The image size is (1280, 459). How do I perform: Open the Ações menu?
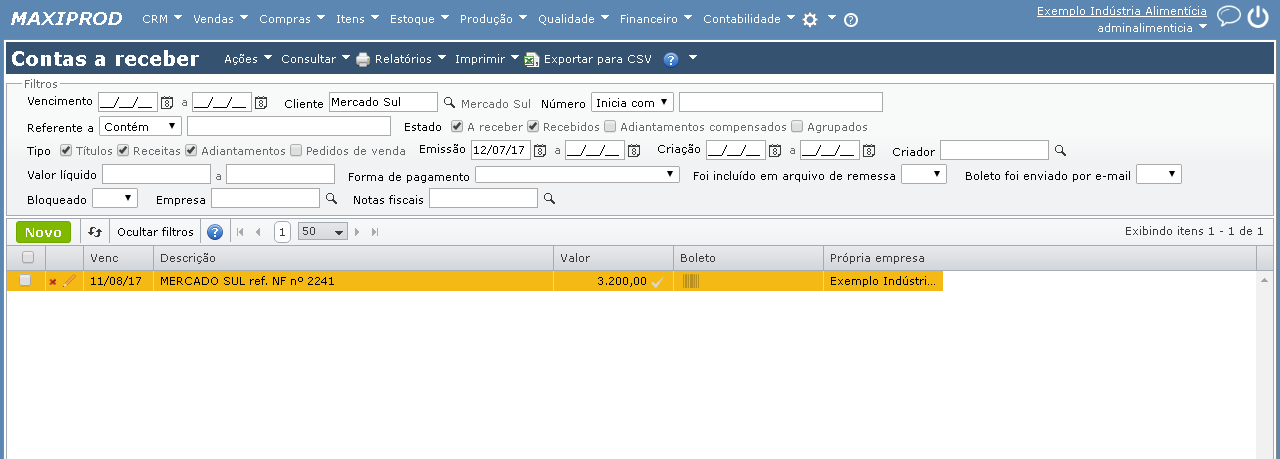point(248,59)
